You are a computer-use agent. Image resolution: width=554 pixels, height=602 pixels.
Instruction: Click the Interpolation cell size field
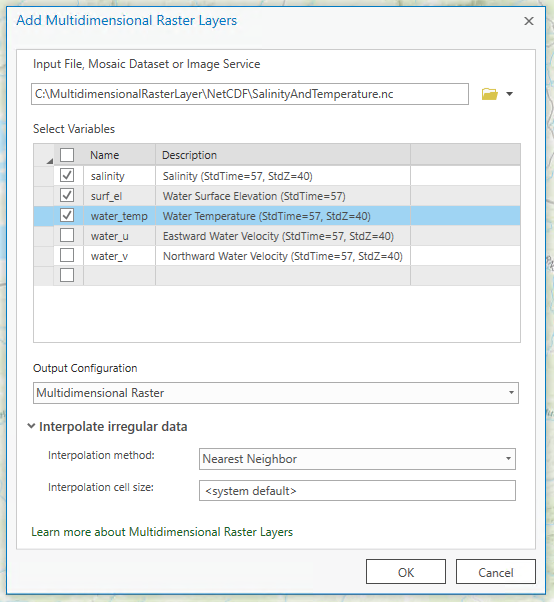[x=357, y=491]
